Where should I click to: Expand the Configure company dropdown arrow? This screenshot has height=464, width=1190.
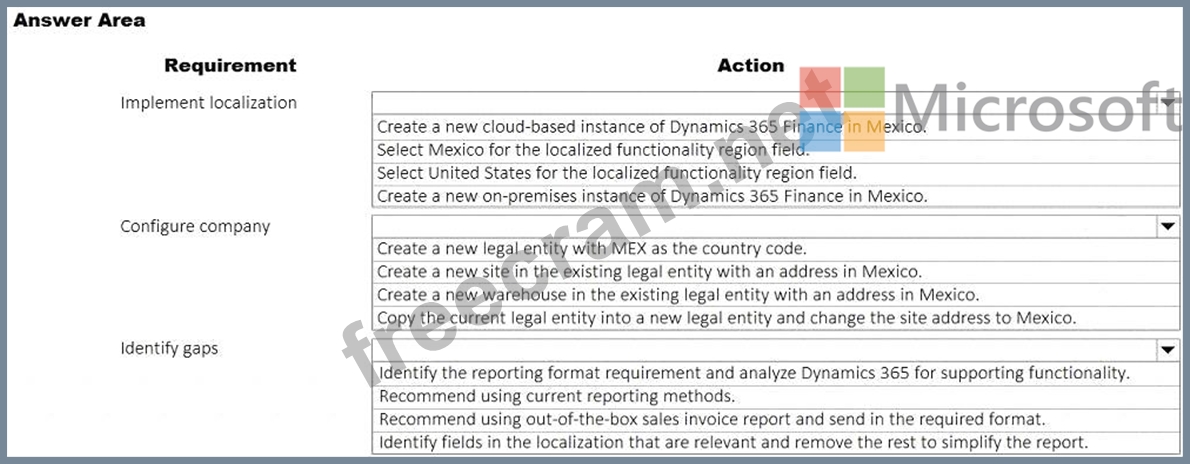point(1167,226)
